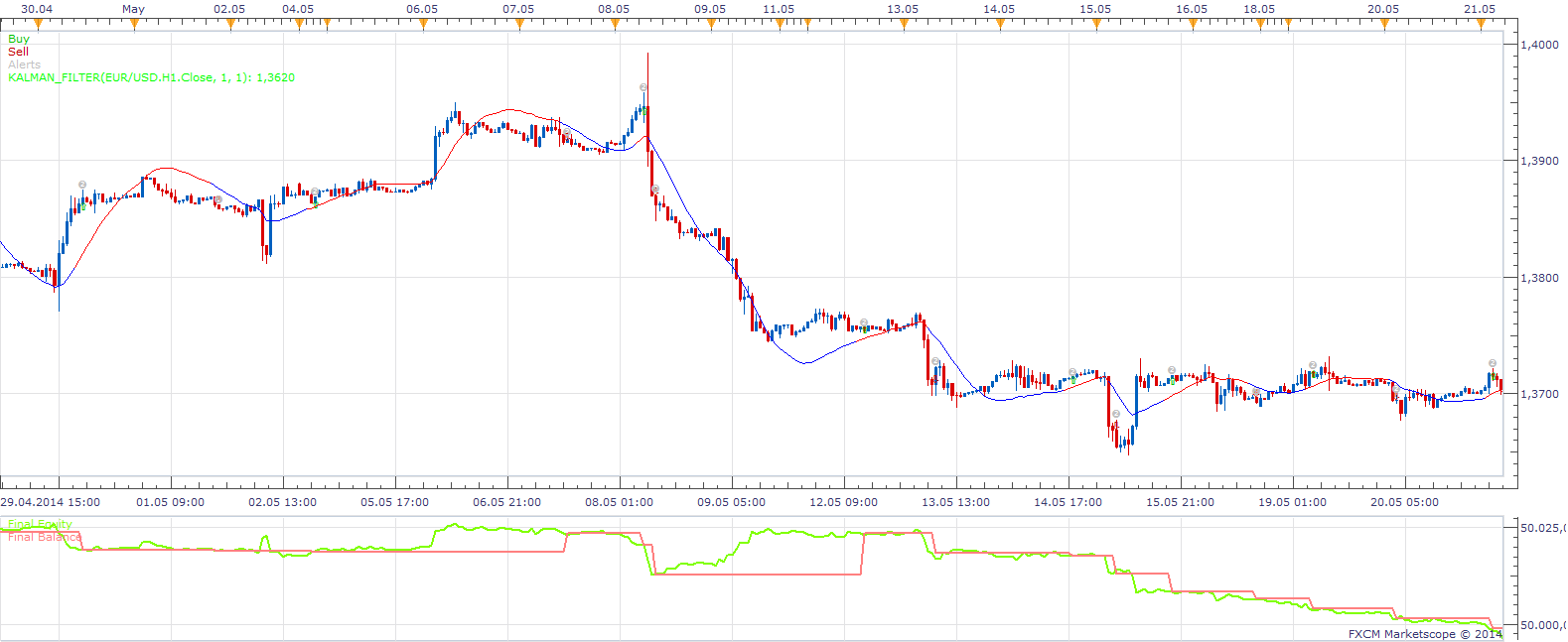Click the red Sell legend label
The image size is (1568, 642).
tap(19, 52)
